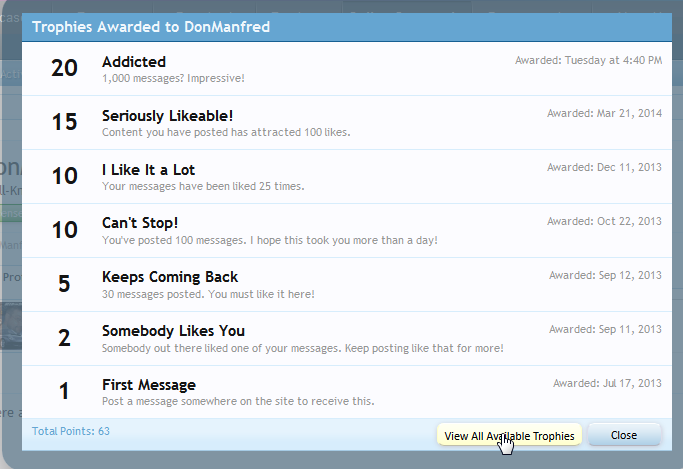Click the Trophies Awarded to DonManfred heading

tap(151, 27)
